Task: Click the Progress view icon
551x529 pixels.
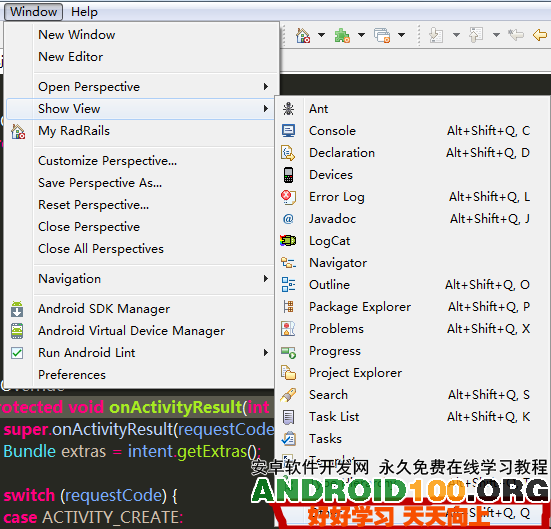Action: pos(289,352)
